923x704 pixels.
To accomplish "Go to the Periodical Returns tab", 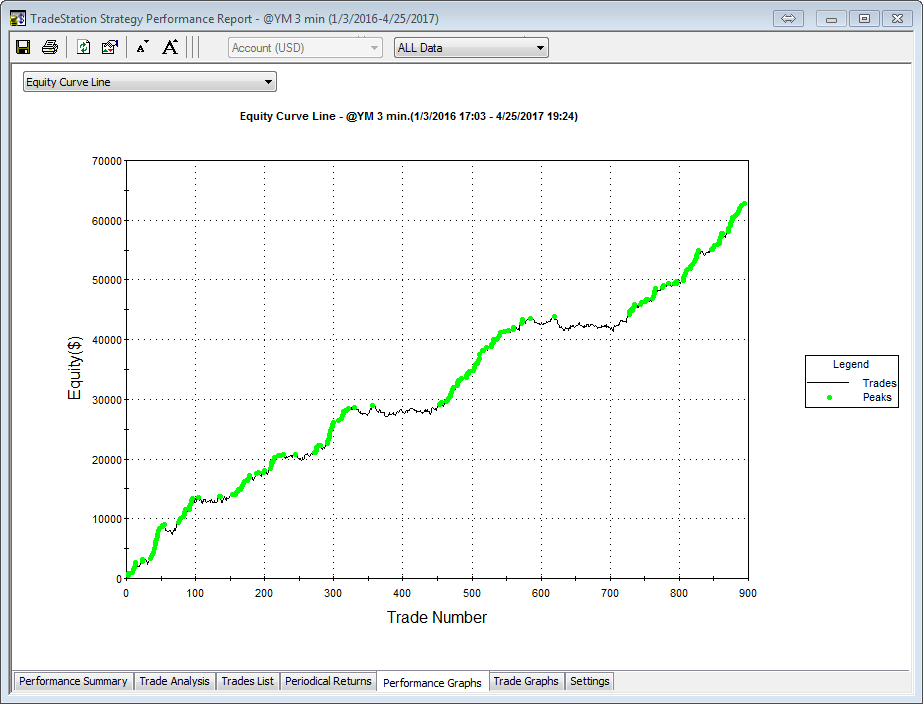I will (x=328, y=681).
